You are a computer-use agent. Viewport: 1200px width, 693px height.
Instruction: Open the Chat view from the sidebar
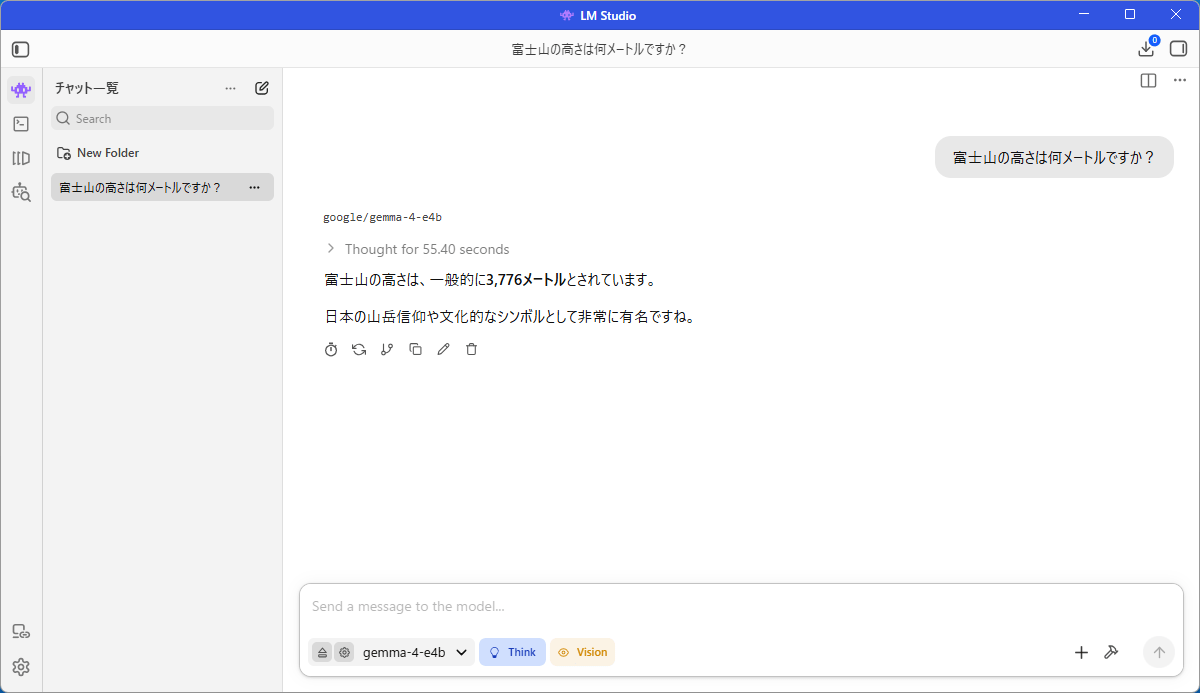point(21,90)
